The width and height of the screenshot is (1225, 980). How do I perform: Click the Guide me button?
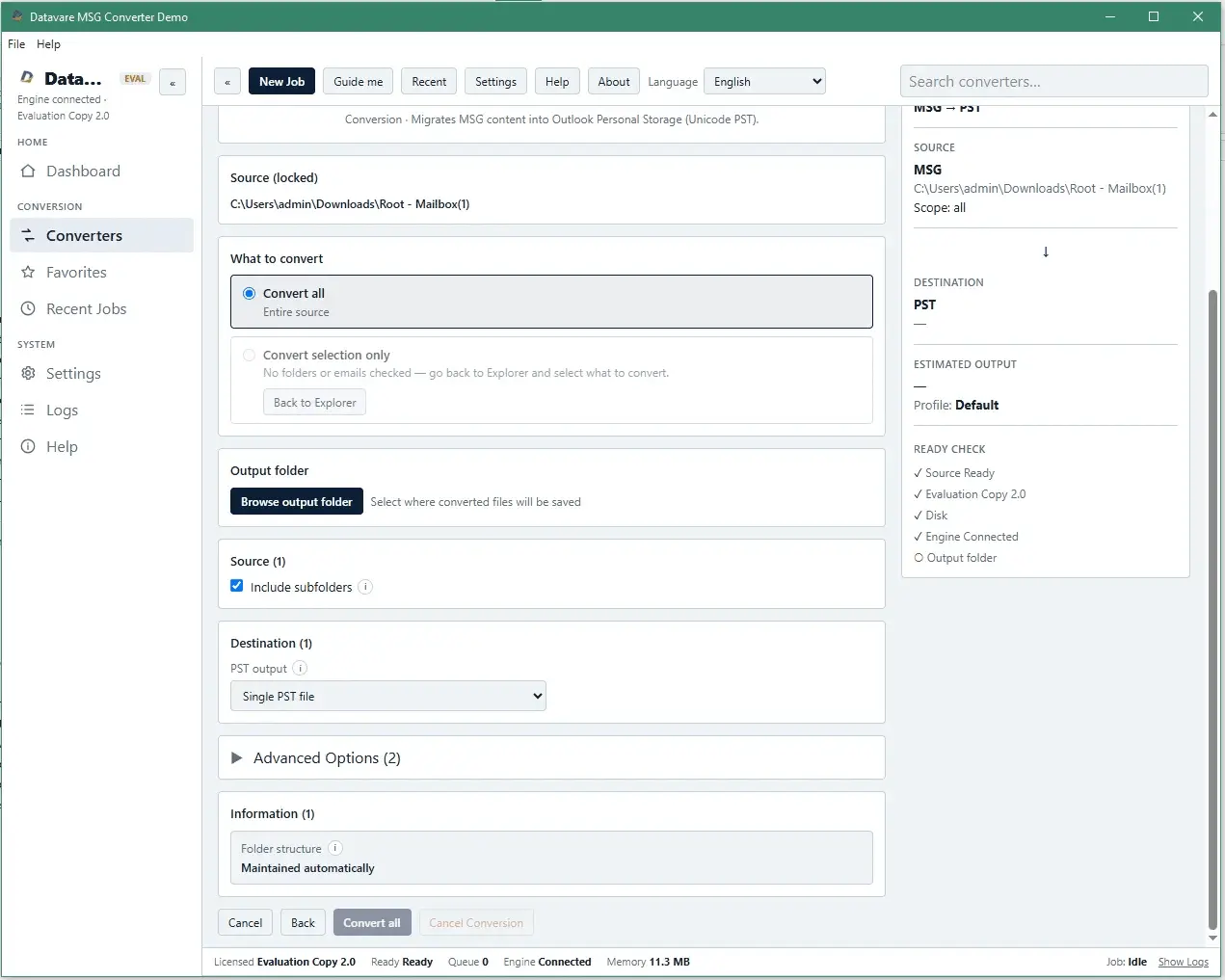359,82
